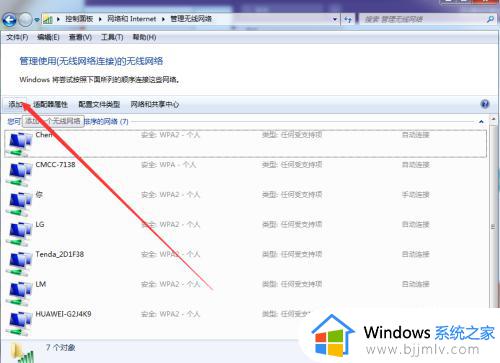
Task: Click the Tenda_2D1F38 network icon
Action: 20,264
